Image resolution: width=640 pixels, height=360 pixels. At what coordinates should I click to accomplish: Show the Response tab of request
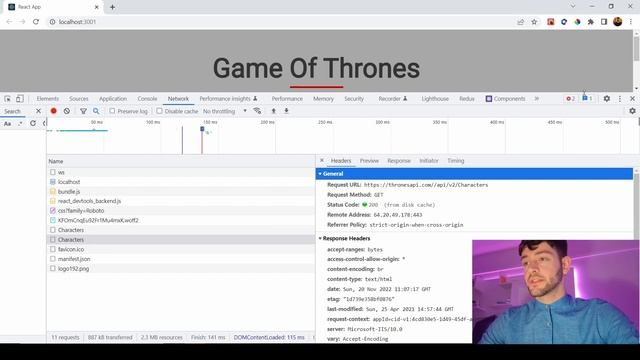pyautogui.click(x=399, y=161)
